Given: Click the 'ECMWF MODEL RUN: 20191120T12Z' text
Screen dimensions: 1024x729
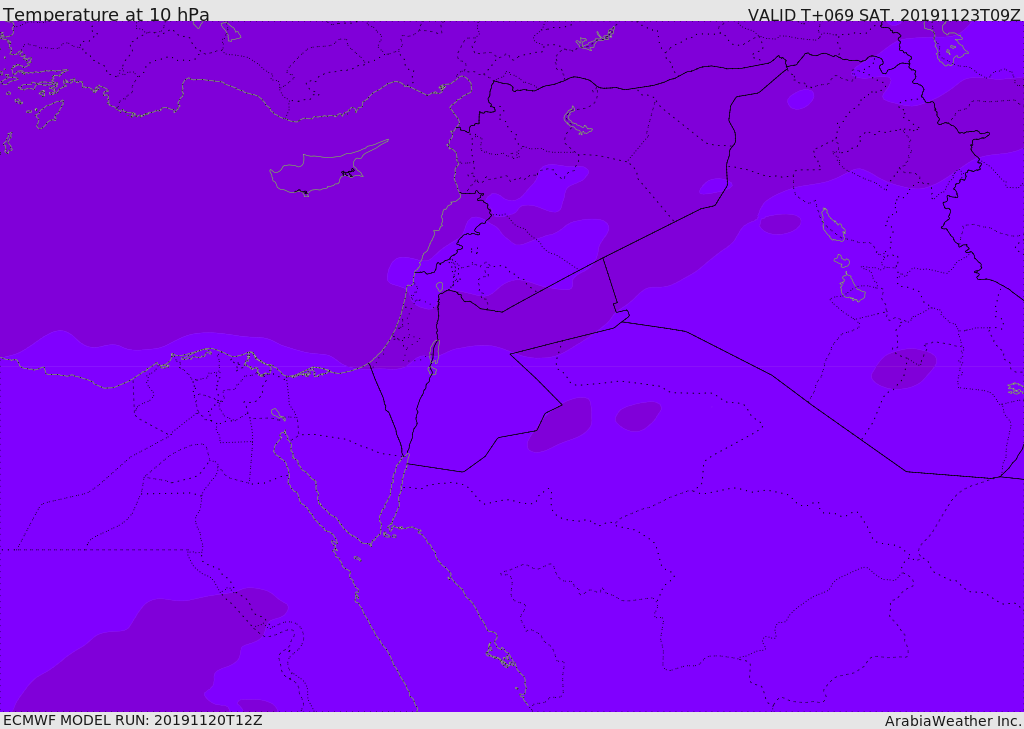Looking at the screenshot, I should (133, 720).
